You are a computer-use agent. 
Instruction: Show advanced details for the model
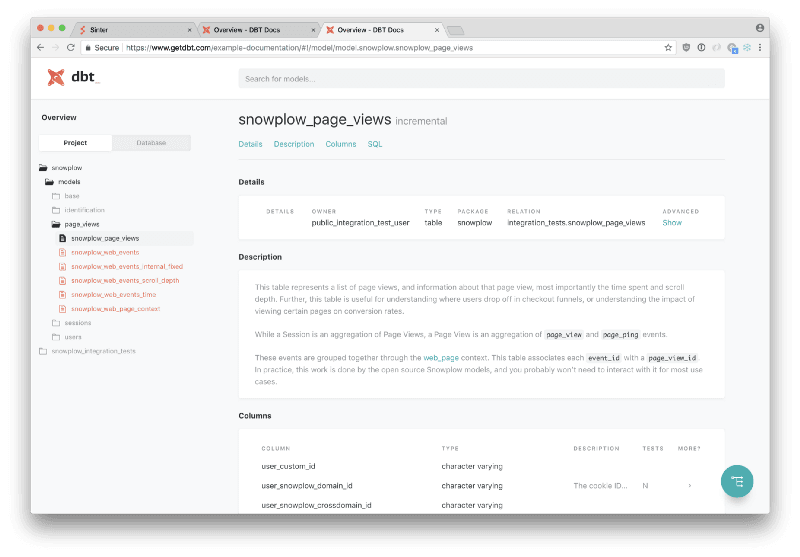click(672, 223)
